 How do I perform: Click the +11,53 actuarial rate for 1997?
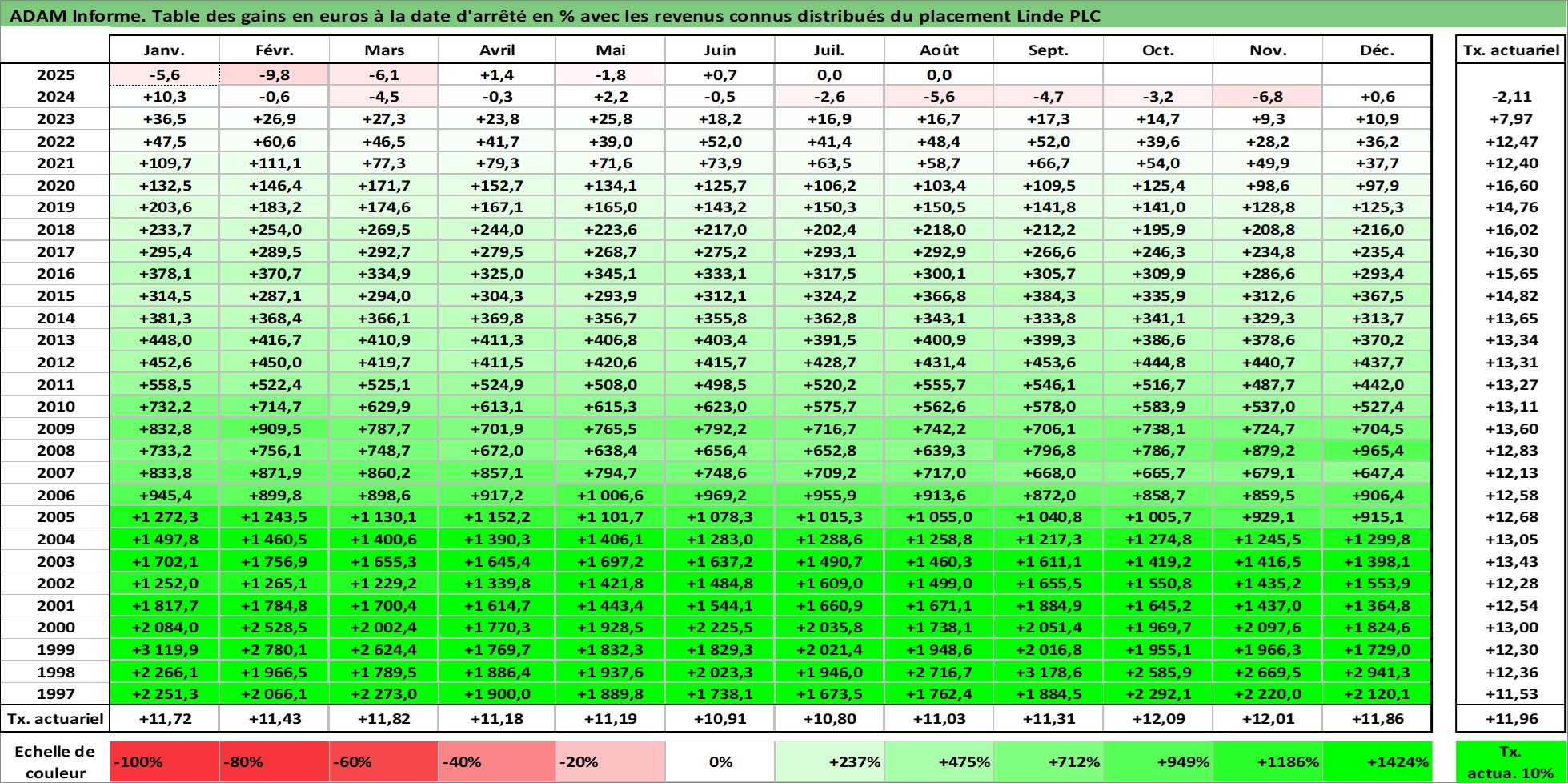(x=1511, y=694)
